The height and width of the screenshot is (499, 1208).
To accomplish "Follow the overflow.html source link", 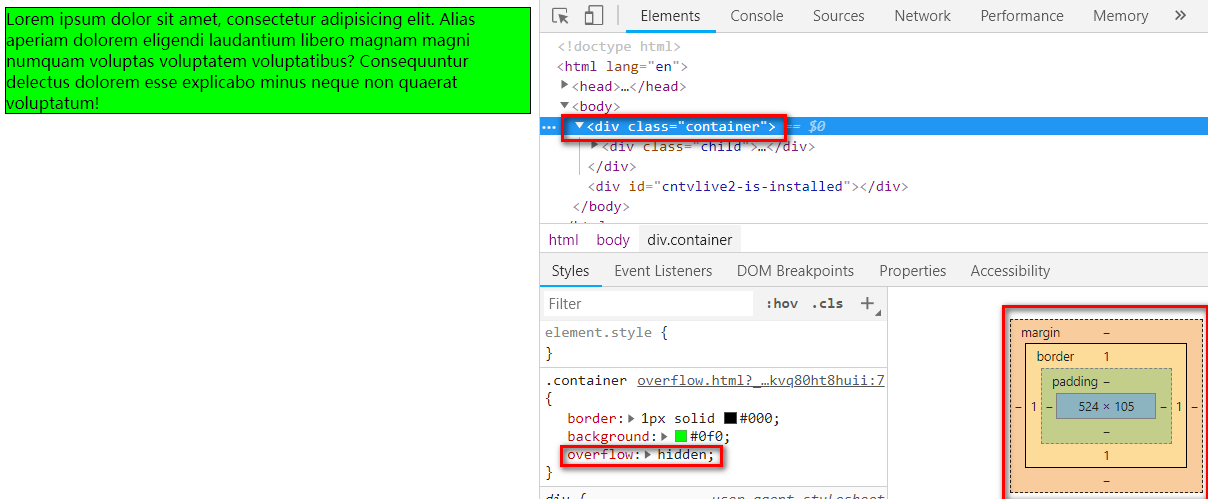I will 761,380.
